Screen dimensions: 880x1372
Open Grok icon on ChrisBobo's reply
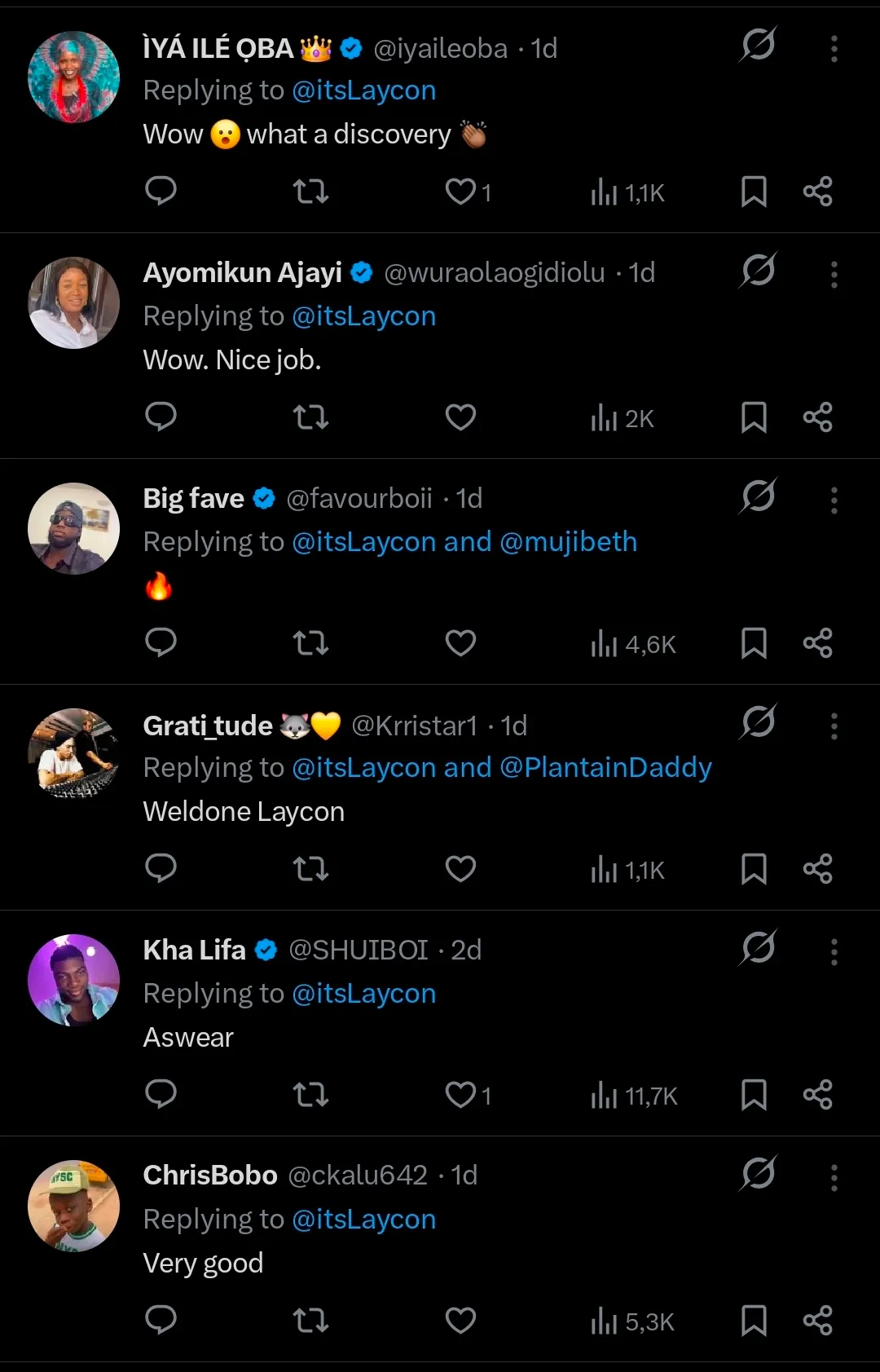pos(758,1174)
